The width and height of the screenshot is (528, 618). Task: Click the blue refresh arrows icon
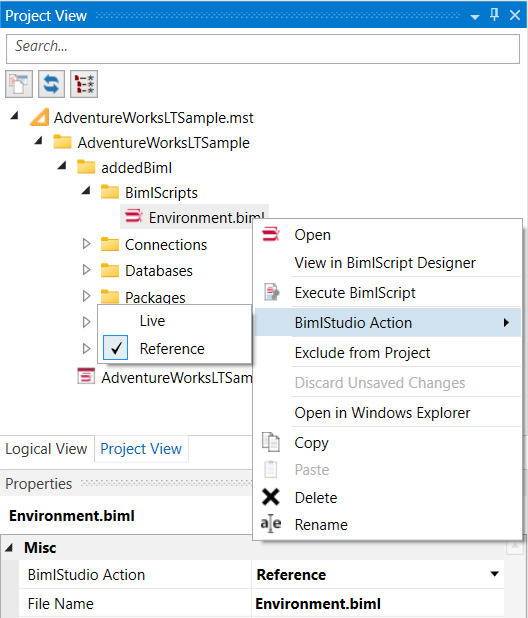pyautogui.click(x=51, y=84)
